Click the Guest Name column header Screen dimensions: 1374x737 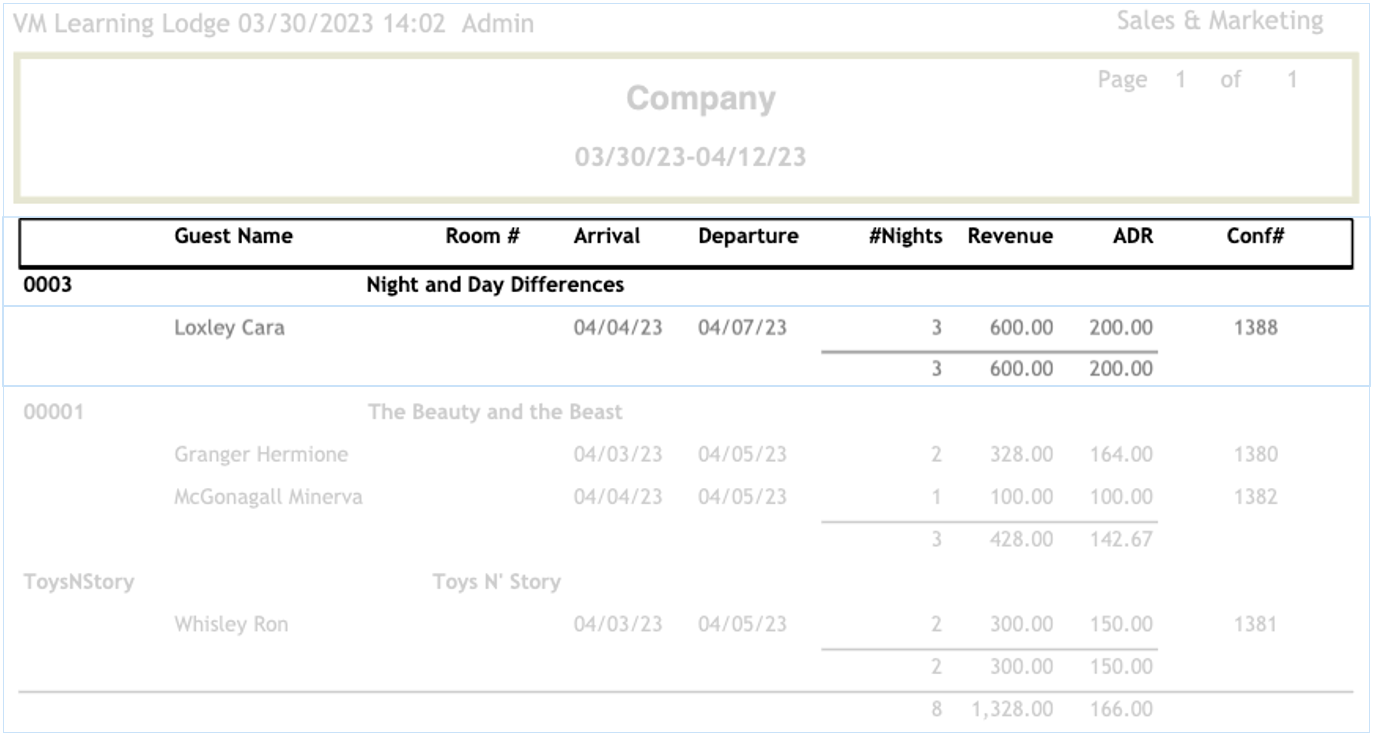tap(233, 236)
